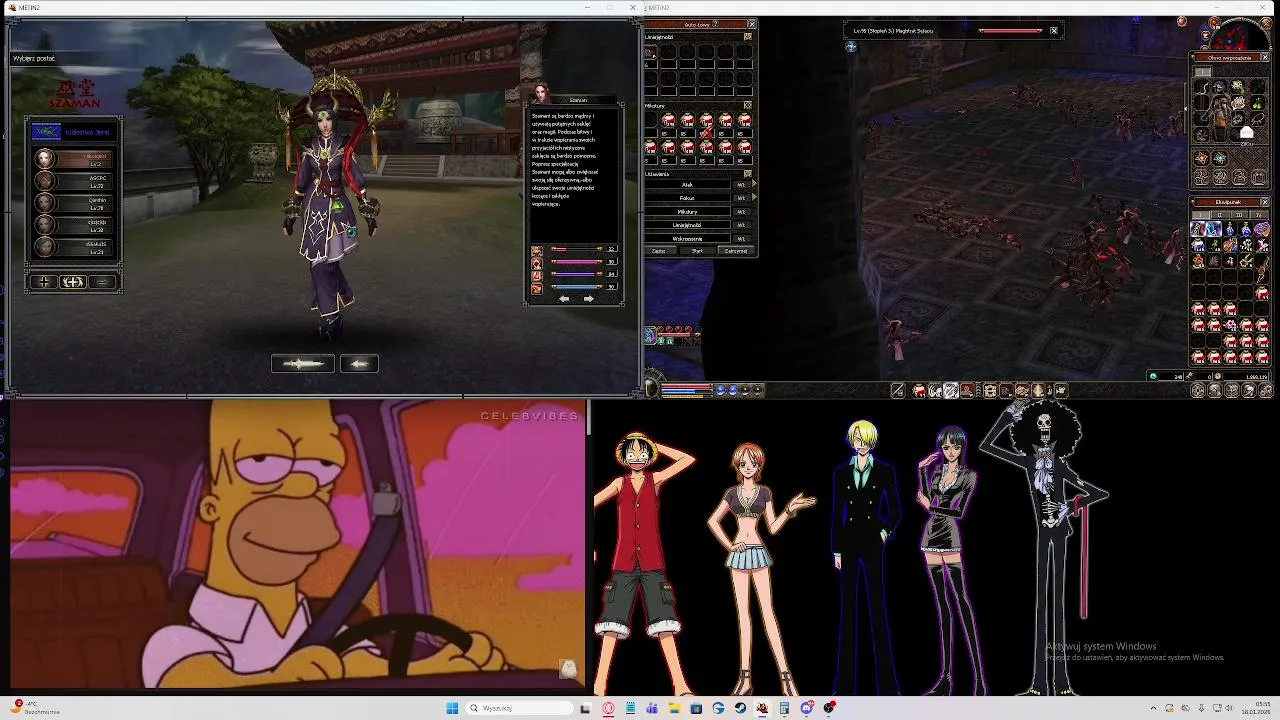Screen dimensions: 1280x720
Task: Close the Auto Łowy panel
Action: pos(751,24)
